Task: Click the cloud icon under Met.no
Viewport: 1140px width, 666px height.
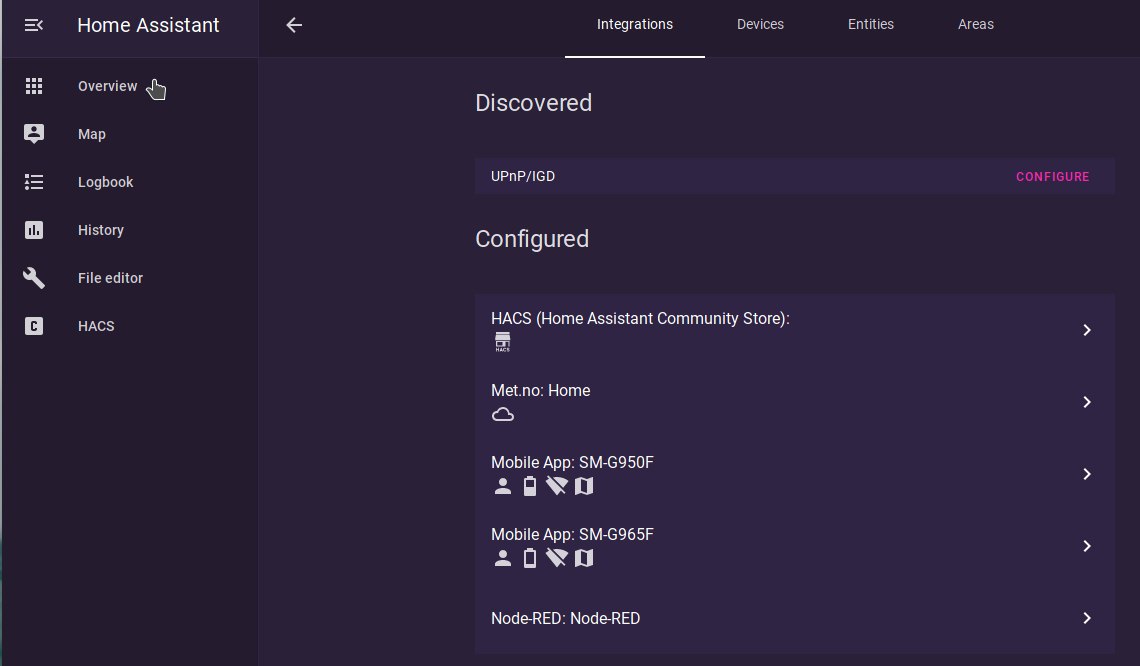Action: click(502, 414)
